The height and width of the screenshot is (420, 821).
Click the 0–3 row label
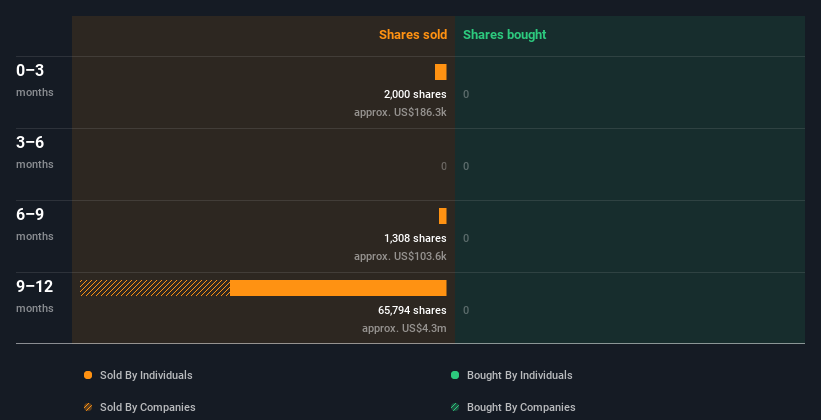pos(30,70)
